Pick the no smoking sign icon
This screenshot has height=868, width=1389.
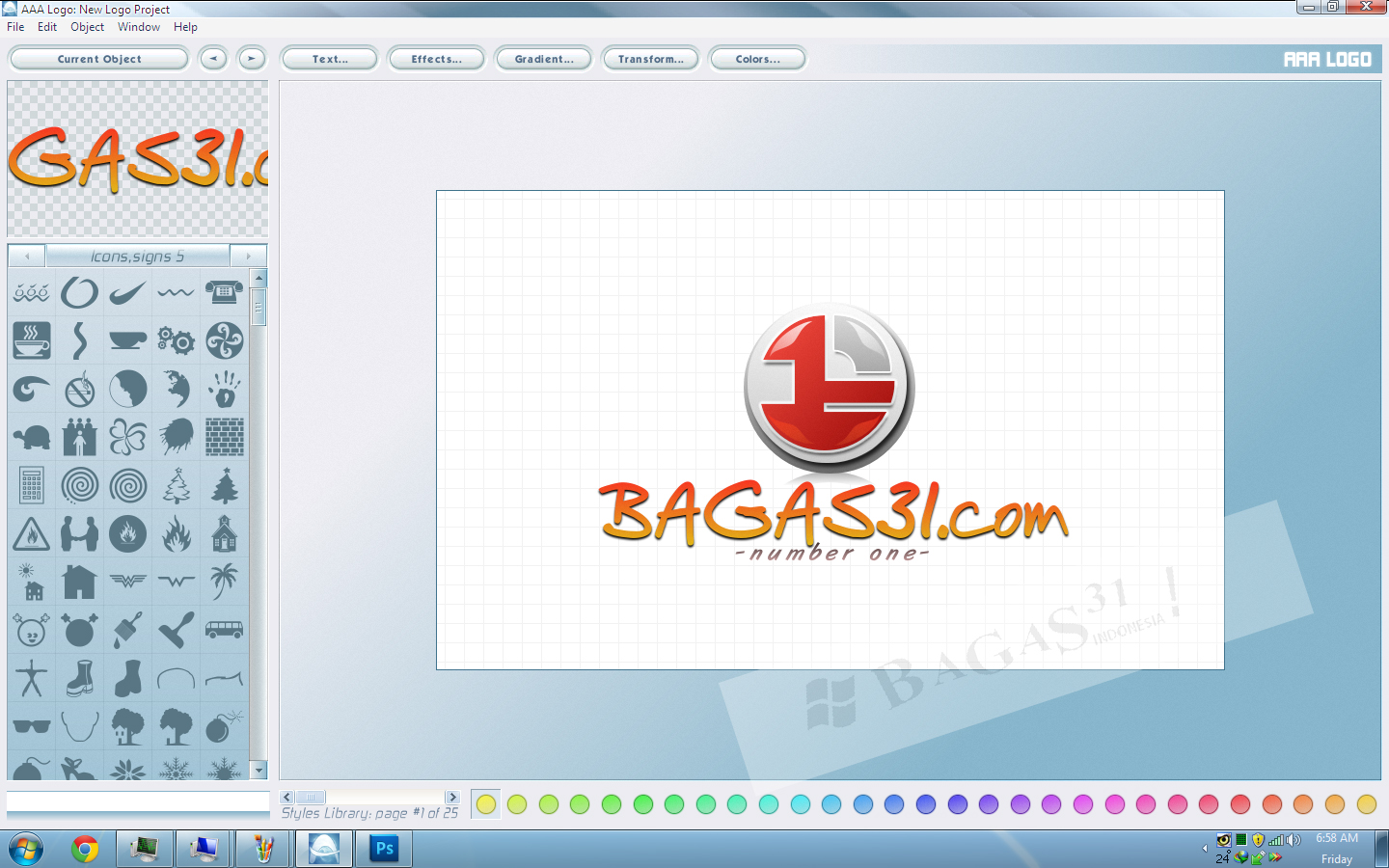pos(80,389)
